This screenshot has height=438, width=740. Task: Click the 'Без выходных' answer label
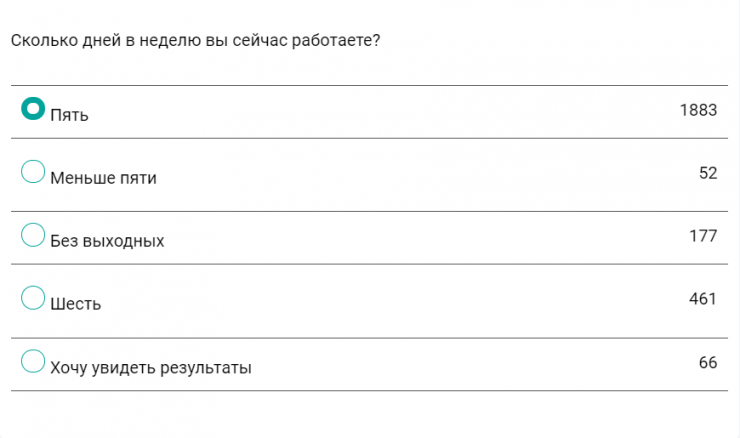[107, 241]
